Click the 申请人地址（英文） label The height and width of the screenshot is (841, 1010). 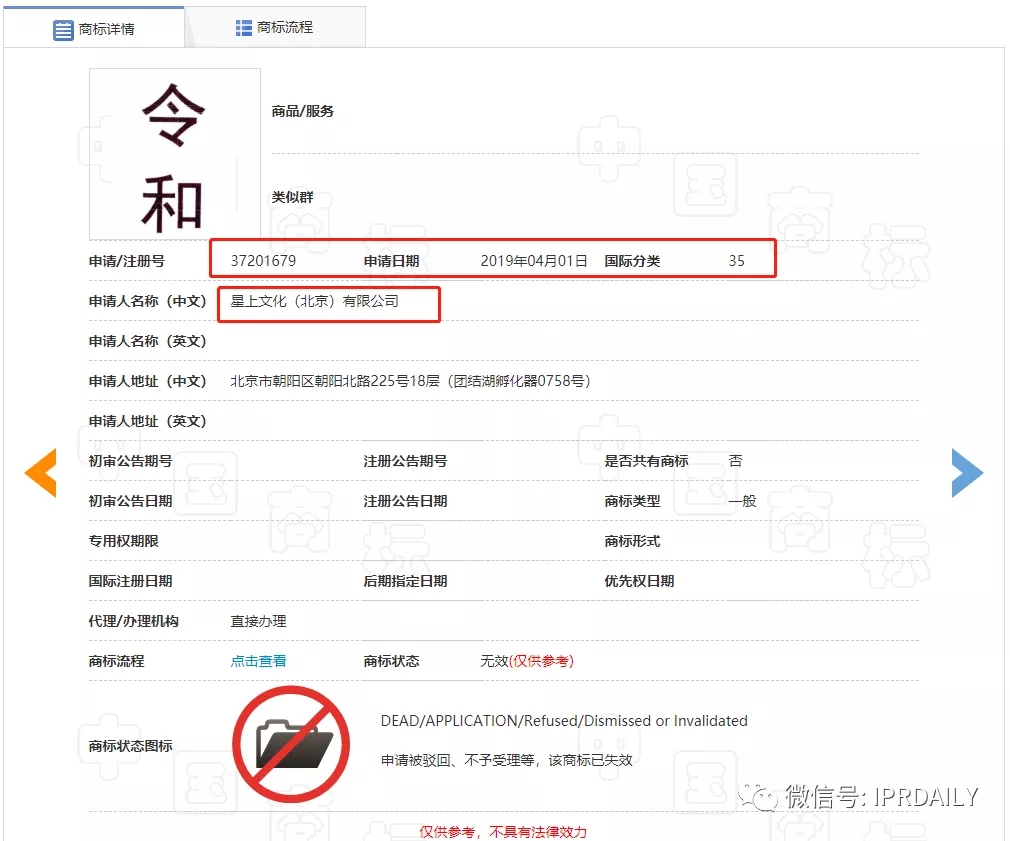[148, 421]
